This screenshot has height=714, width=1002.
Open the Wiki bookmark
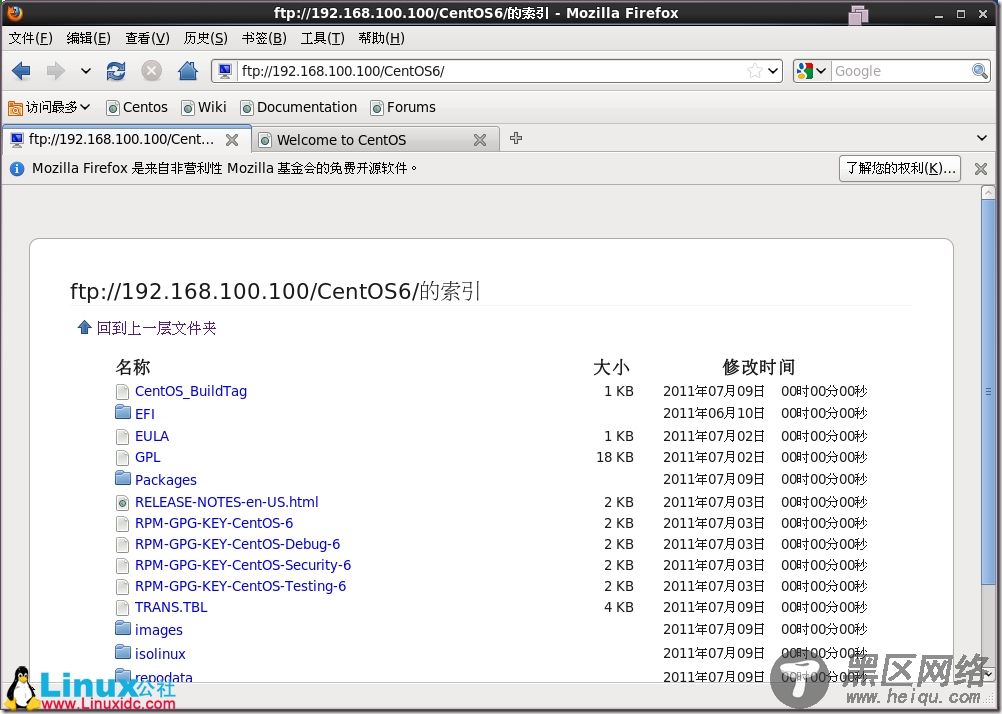204,107
